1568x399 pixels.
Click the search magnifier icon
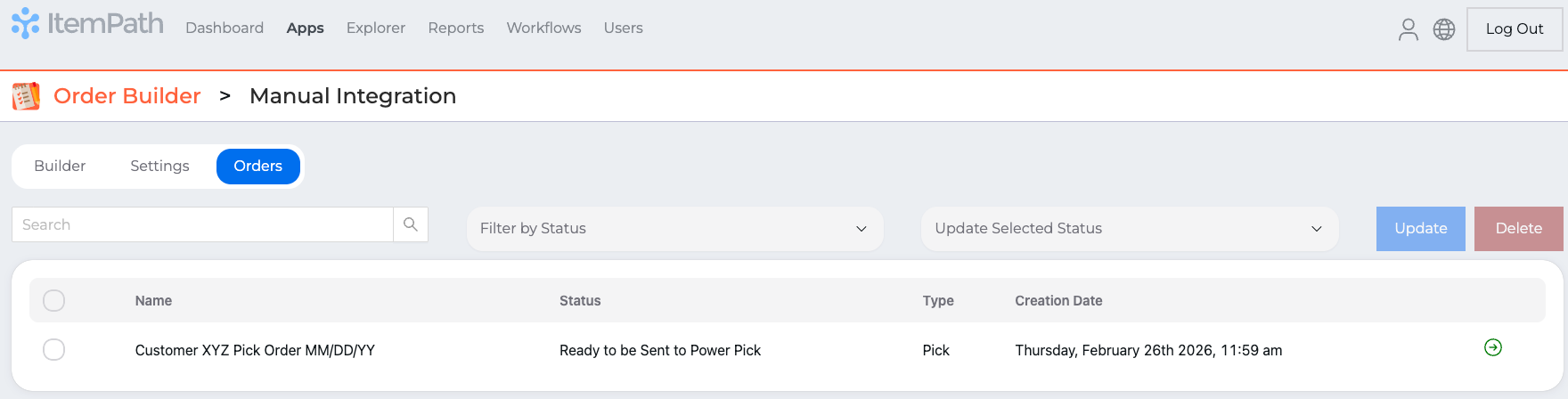(x=411, y=224)
